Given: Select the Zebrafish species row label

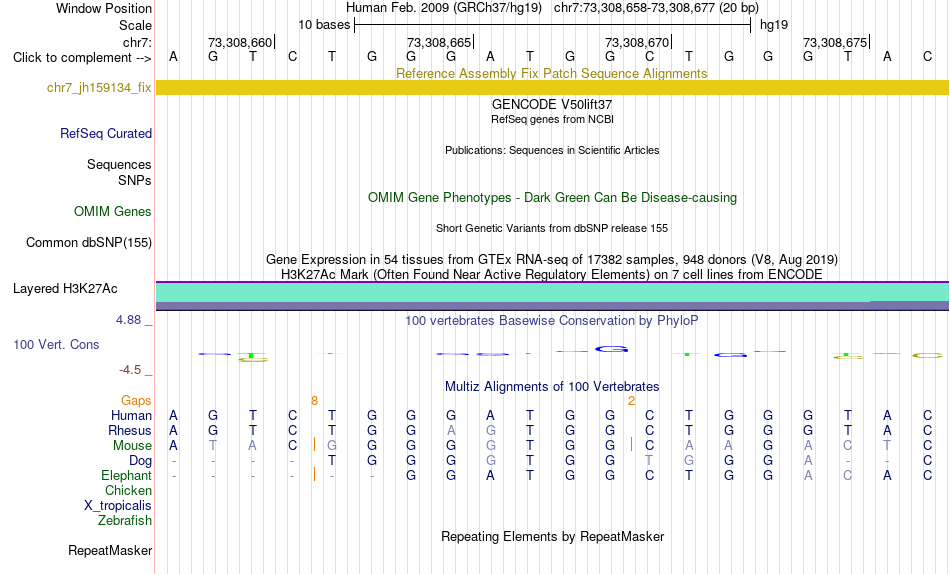Looking at the screenshot, I should point(125,521).
